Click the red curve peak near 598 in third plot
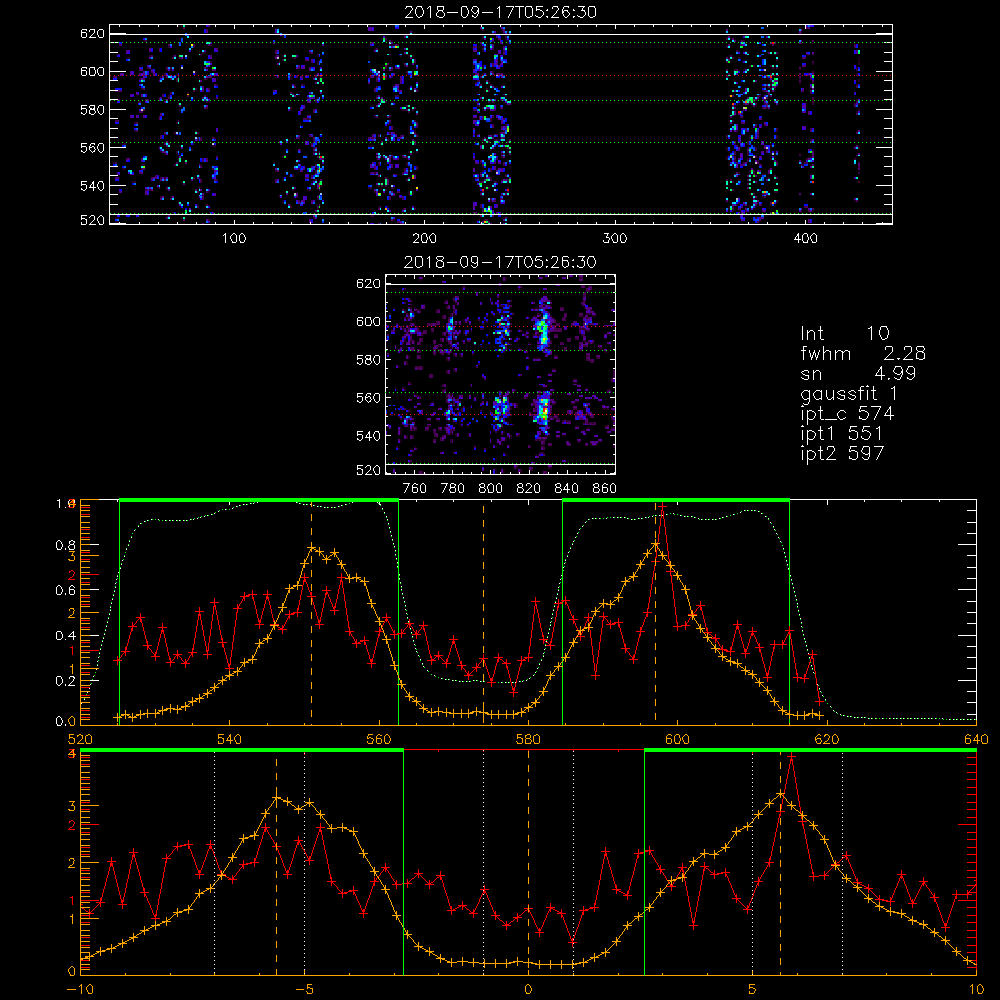 [663, 508]
